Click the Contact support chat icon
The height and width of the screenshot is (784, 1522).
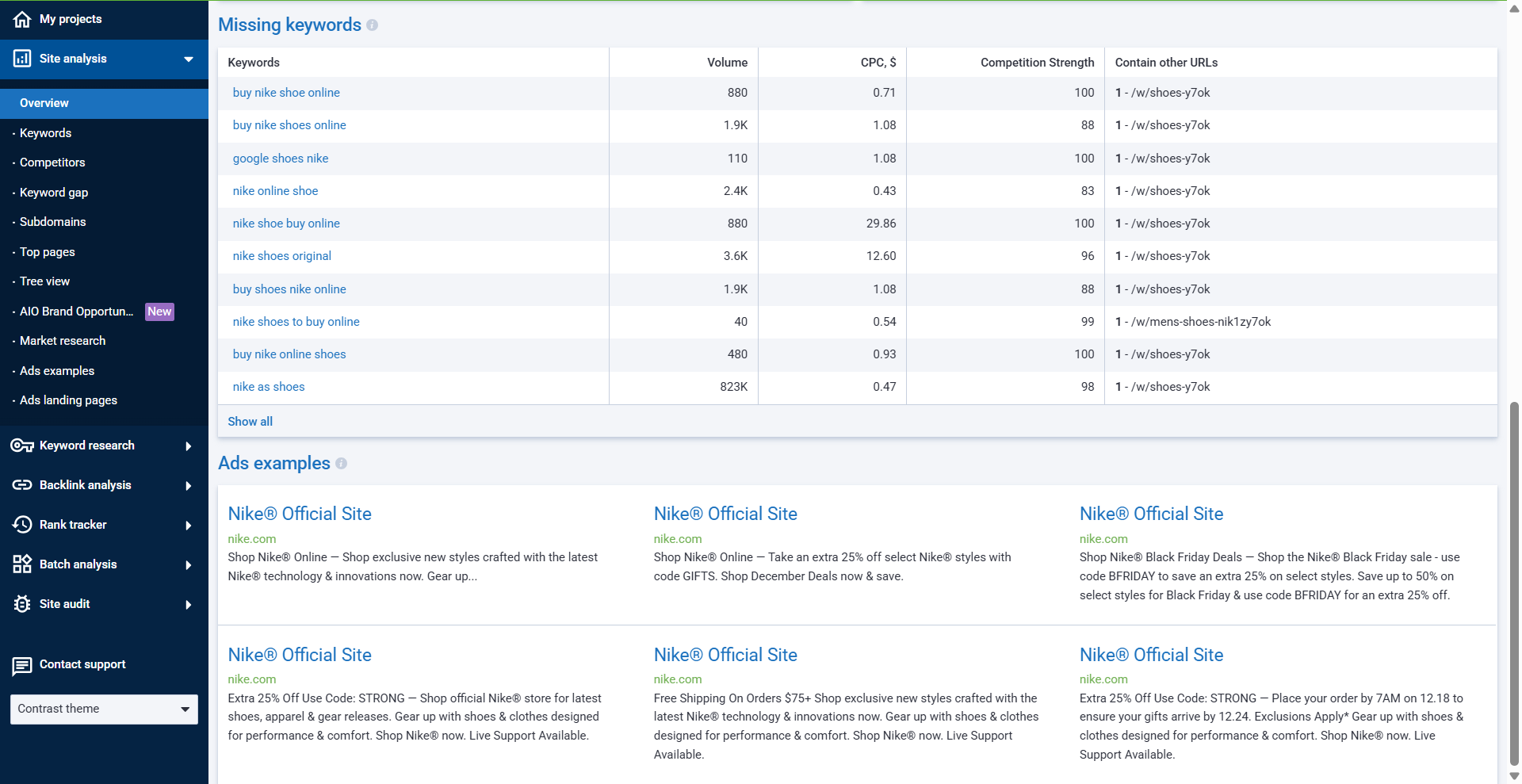22,665
